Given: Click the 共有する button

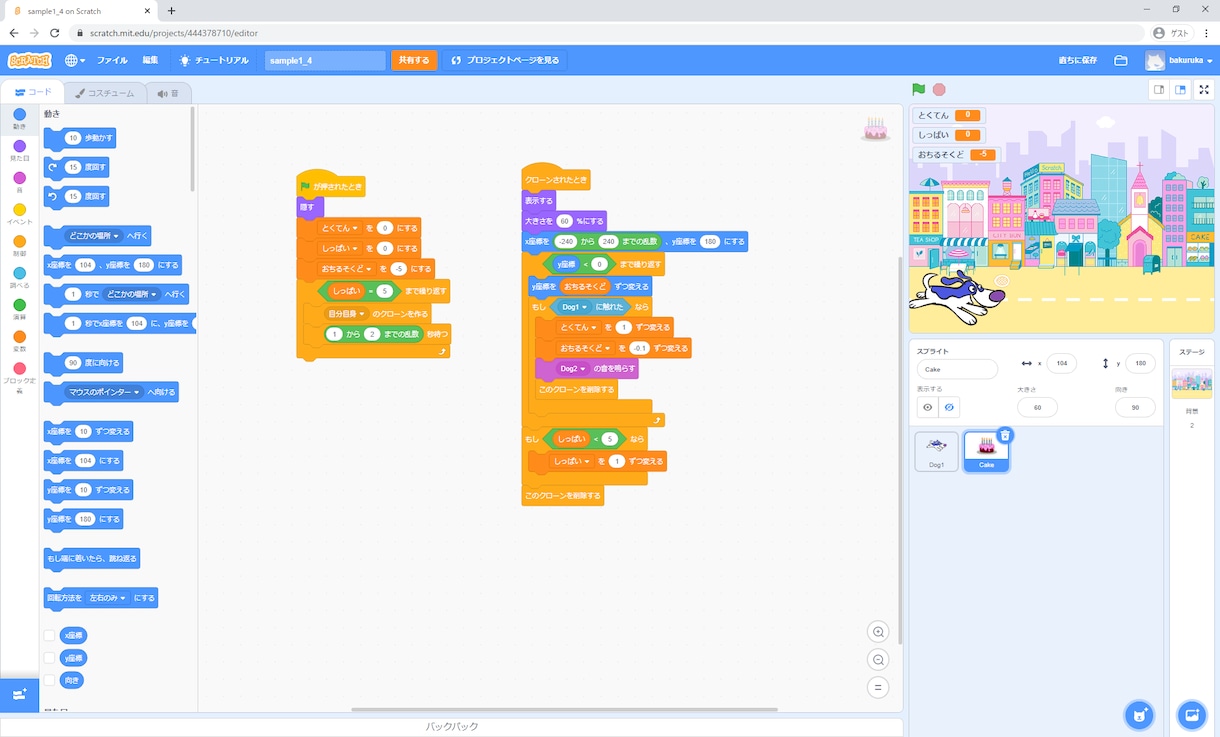Looking at the screenshot, I should pos(414,60).
